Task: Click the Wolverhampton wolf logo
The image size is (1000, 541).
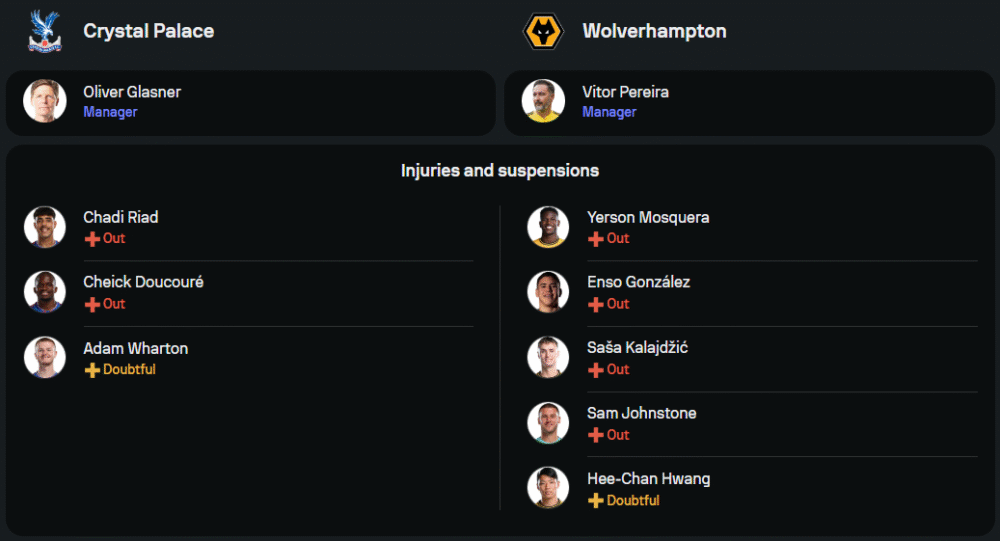Action: pos(544,31)
